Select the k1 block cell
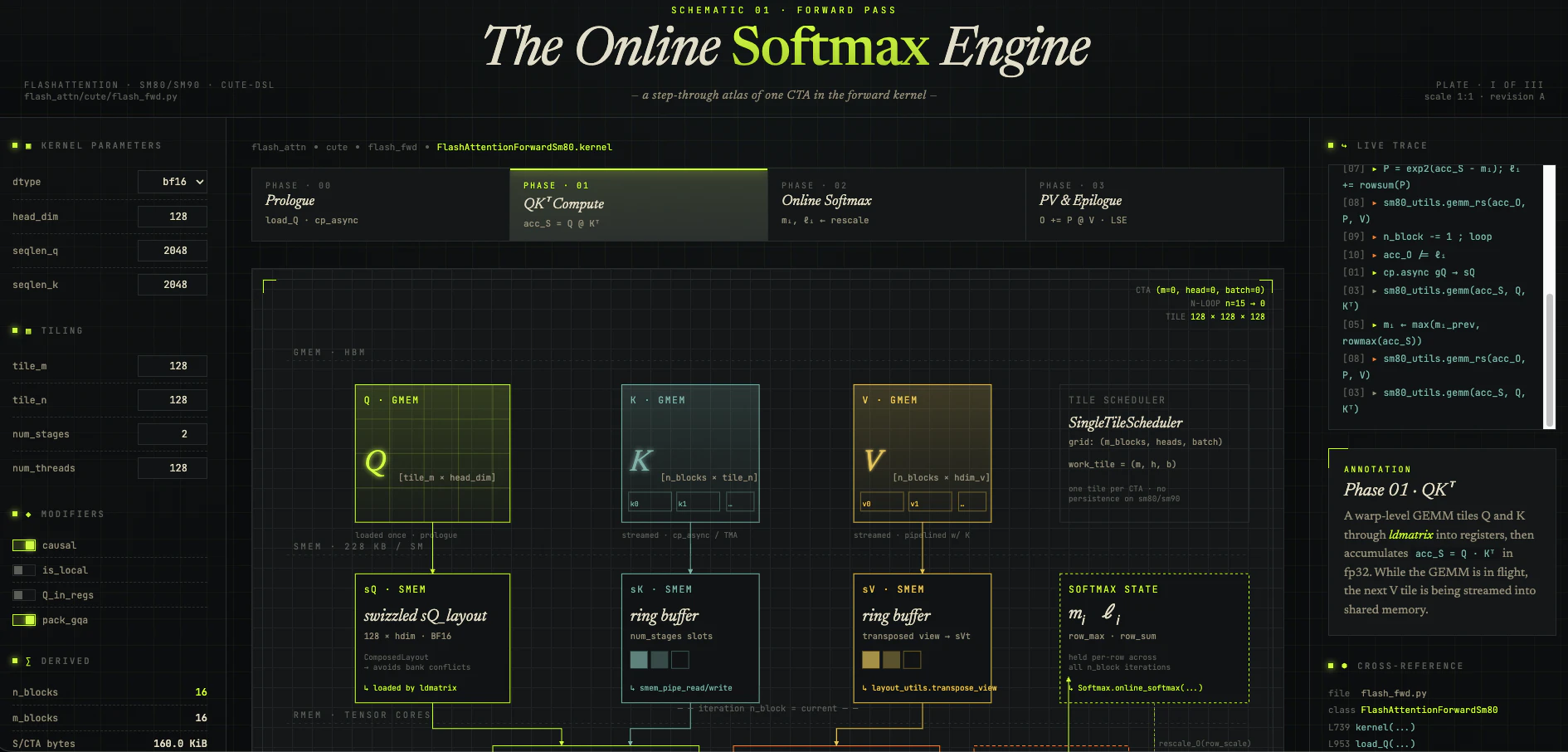 pos(698,502)
